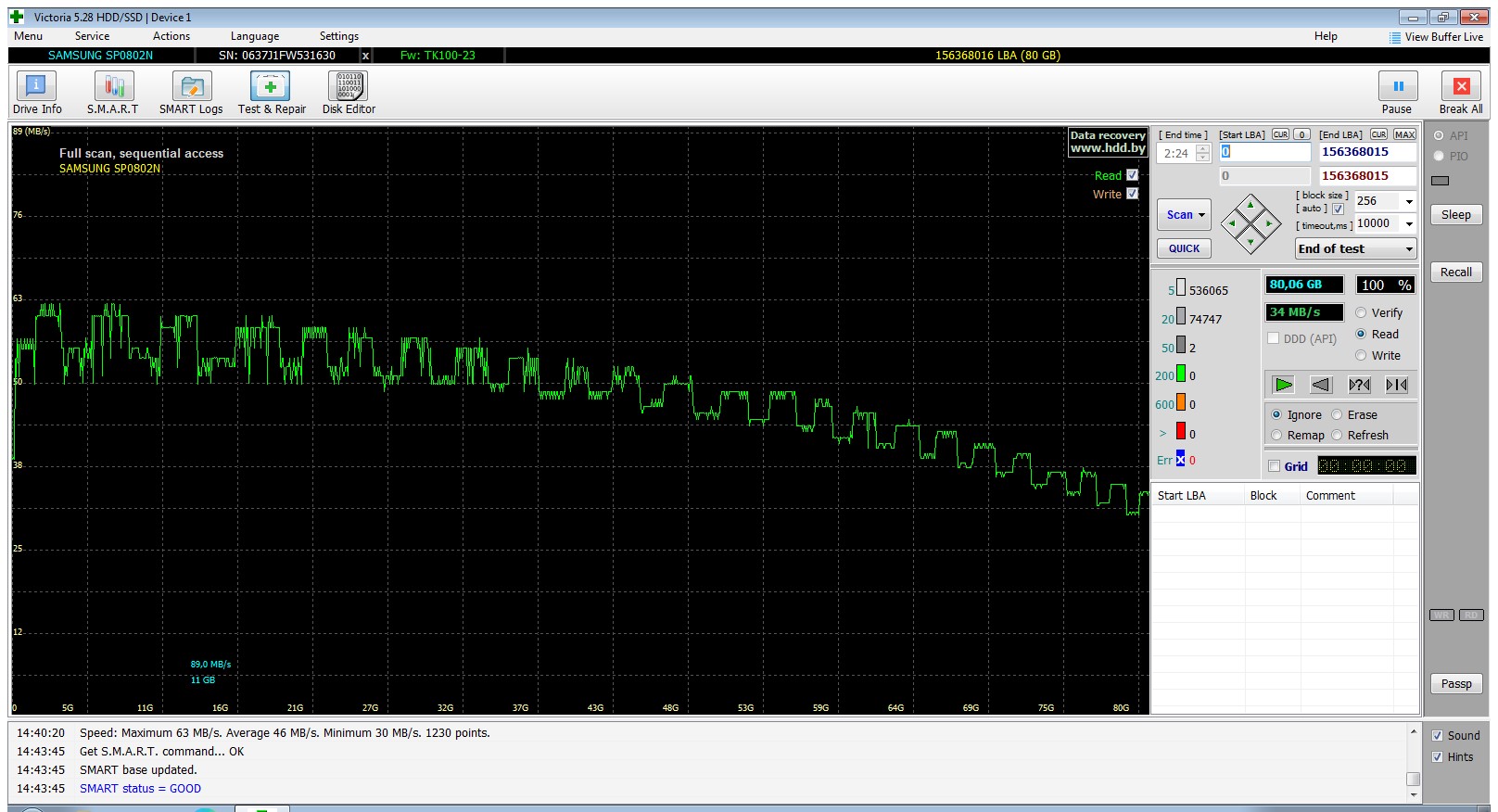Open the timeout ms dropdown

(1409, 223)
